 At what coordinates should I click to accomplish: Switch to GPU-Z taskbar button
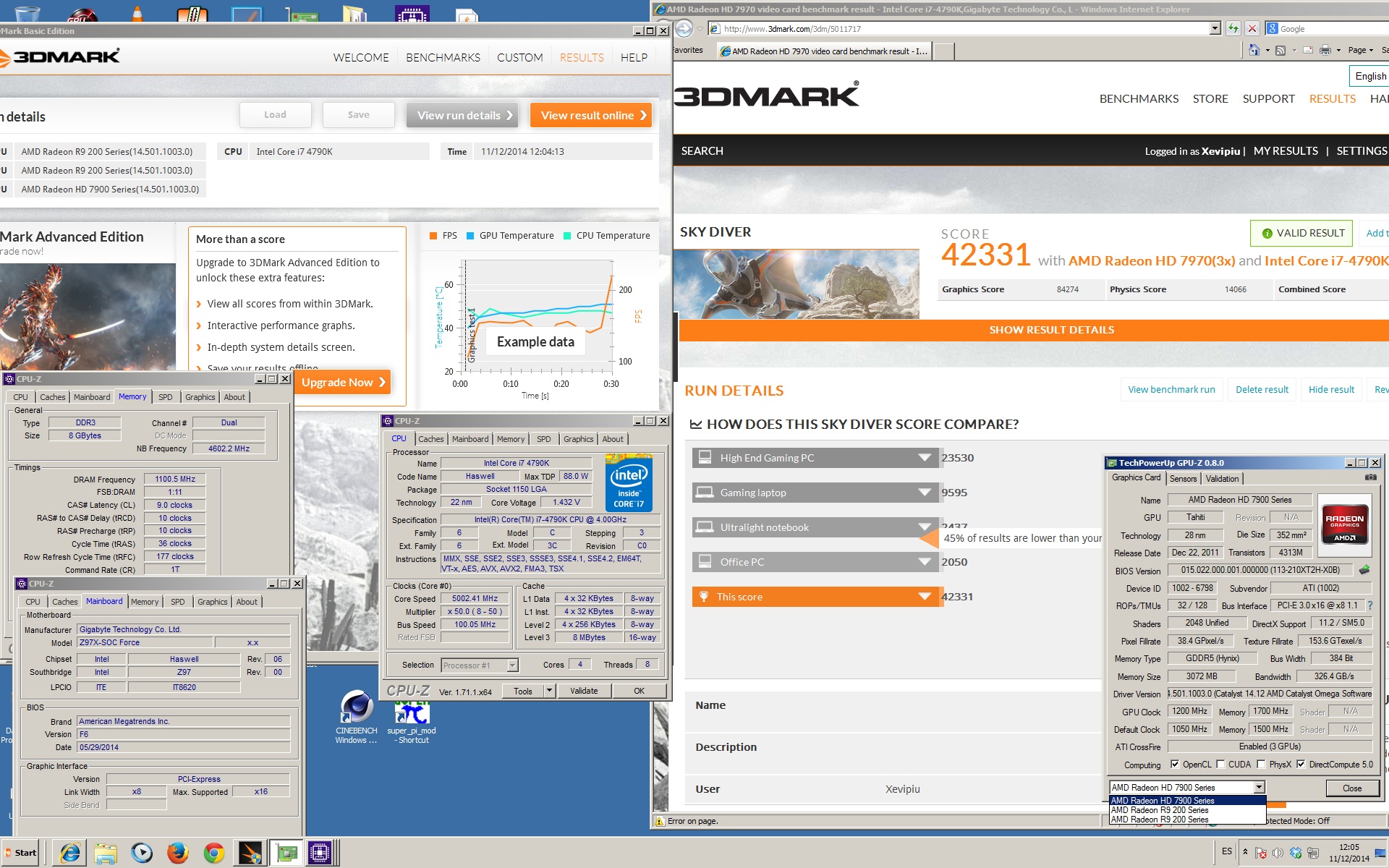[x=286, y=853]
